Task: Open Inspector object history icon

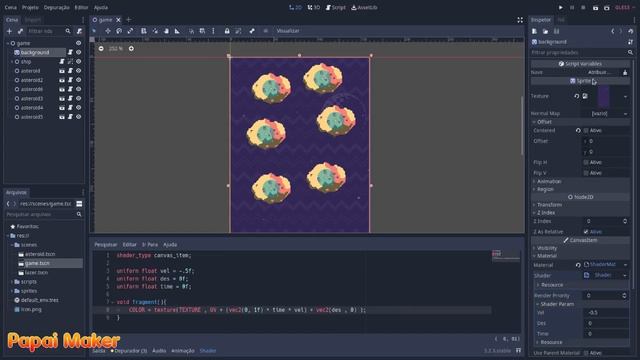Action: (631, 31)
